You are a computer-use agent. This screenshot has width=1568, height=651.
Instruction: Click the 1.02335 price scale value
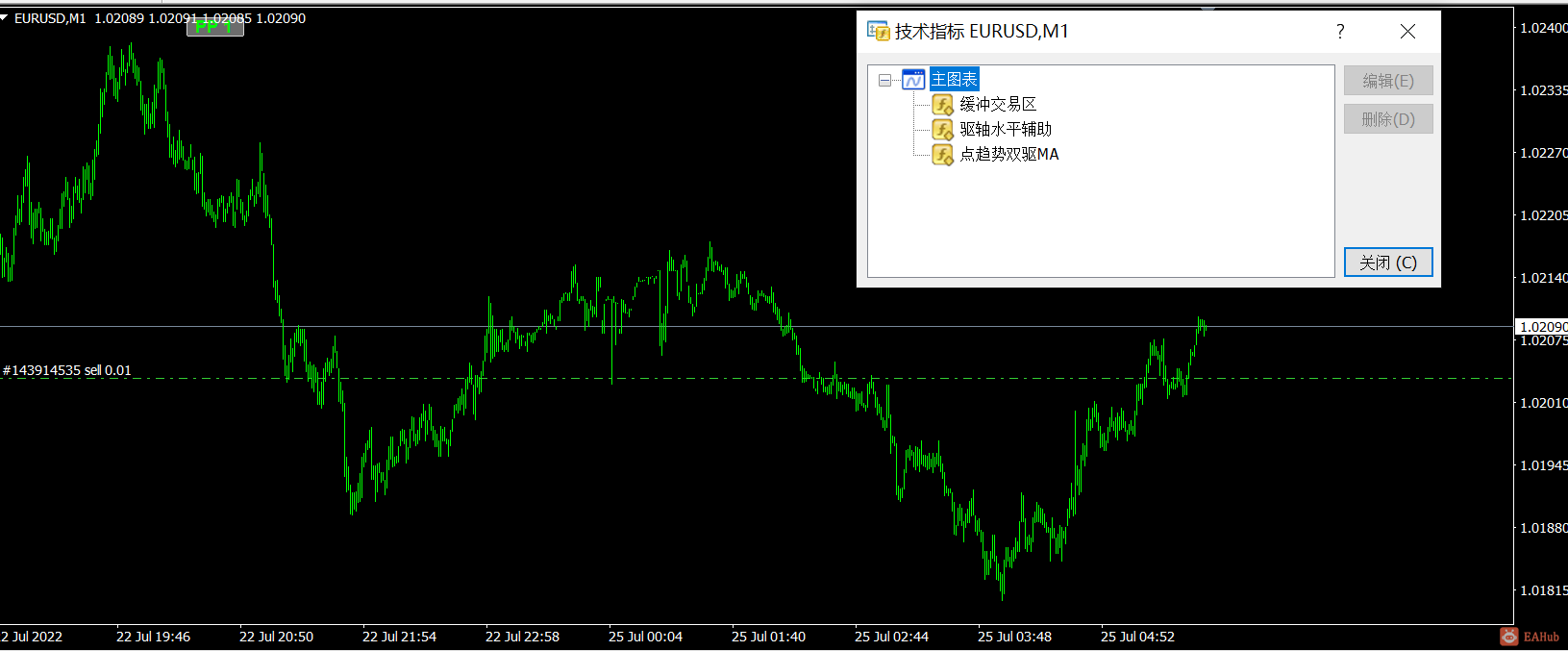1543,90
